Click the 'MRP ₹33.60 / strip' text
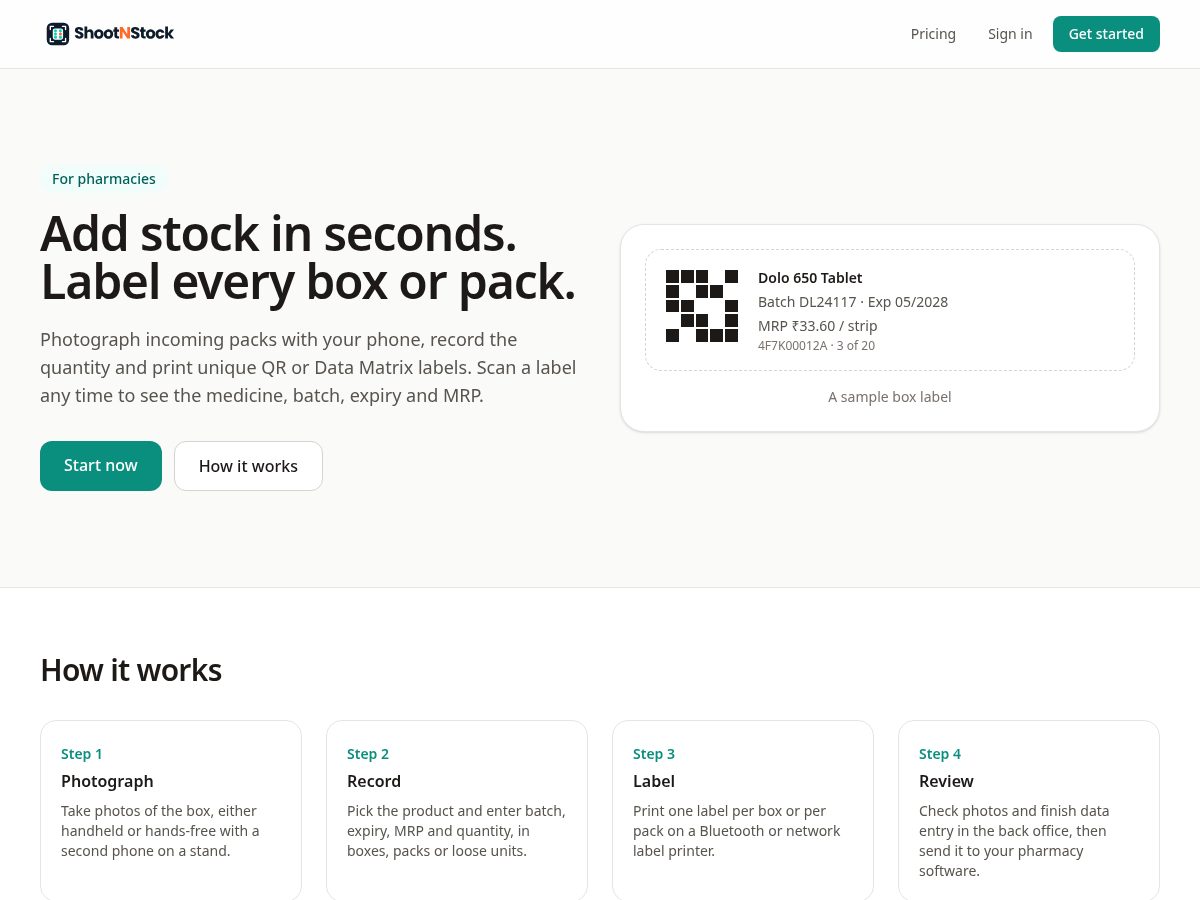The width and height of the screenshot is (1200, 900). [818, 326]
